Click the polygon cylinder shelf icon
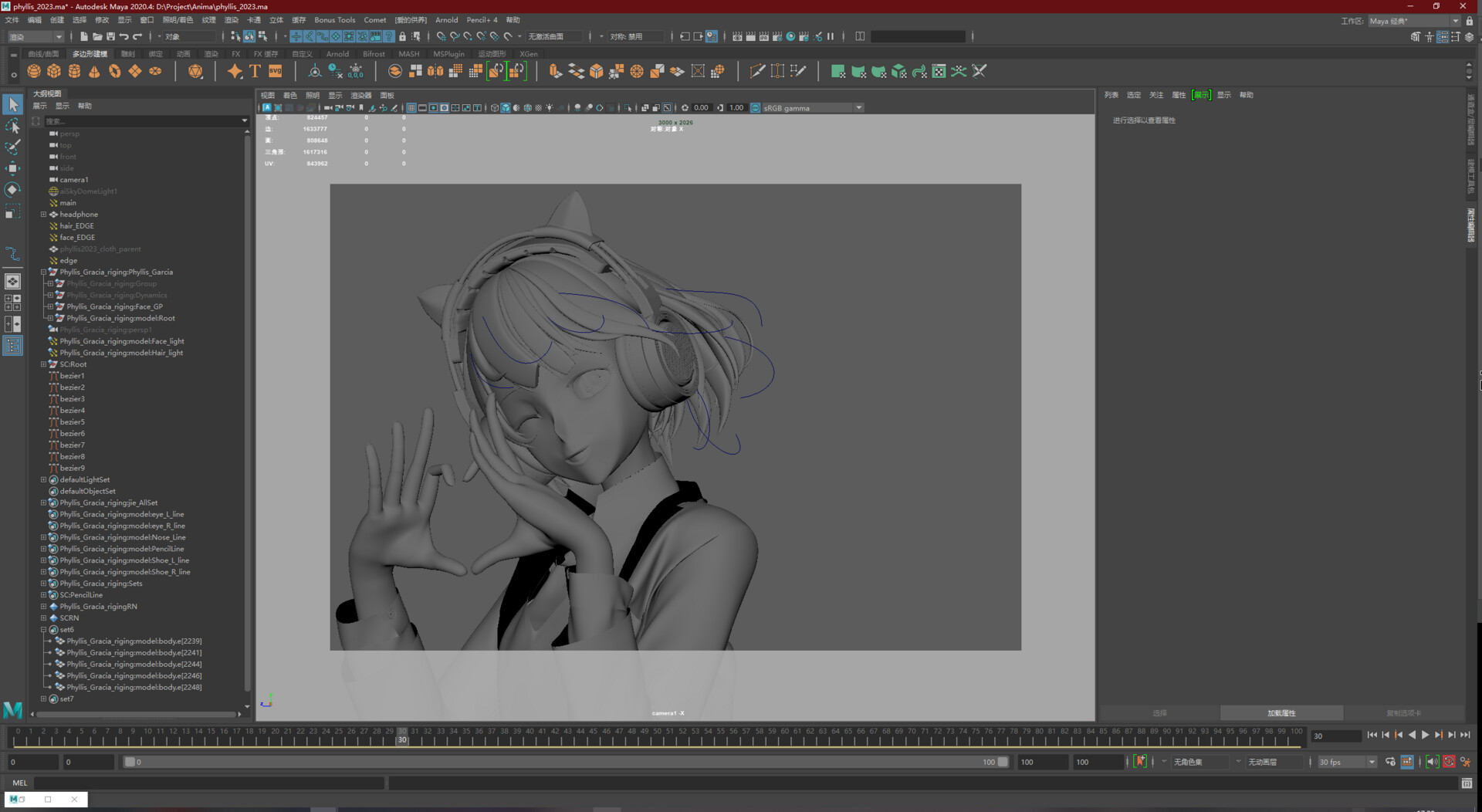The width and height of the screenshot is (1482, 812). tap(74, 71)
